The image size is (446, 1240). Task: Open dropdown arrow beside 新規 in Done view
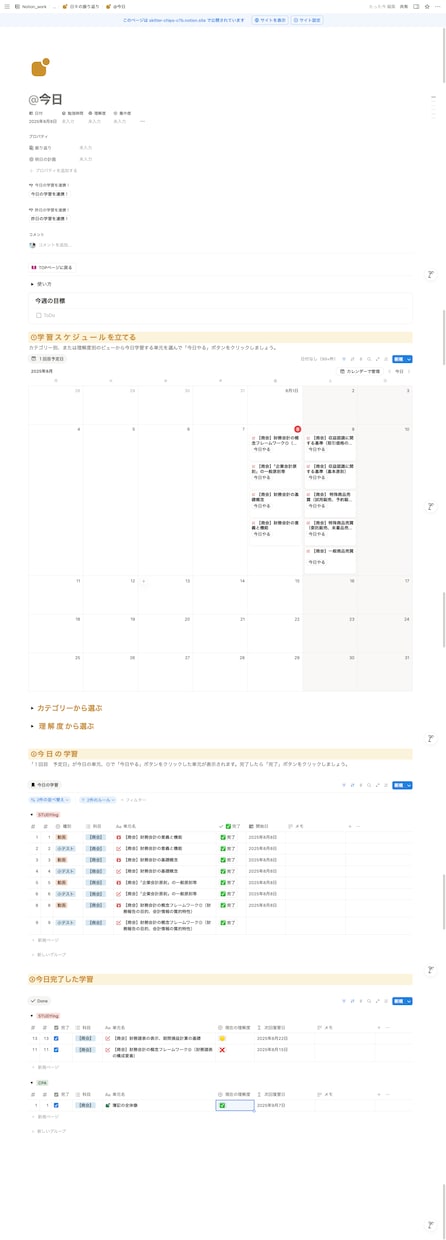pos(409,1001)
